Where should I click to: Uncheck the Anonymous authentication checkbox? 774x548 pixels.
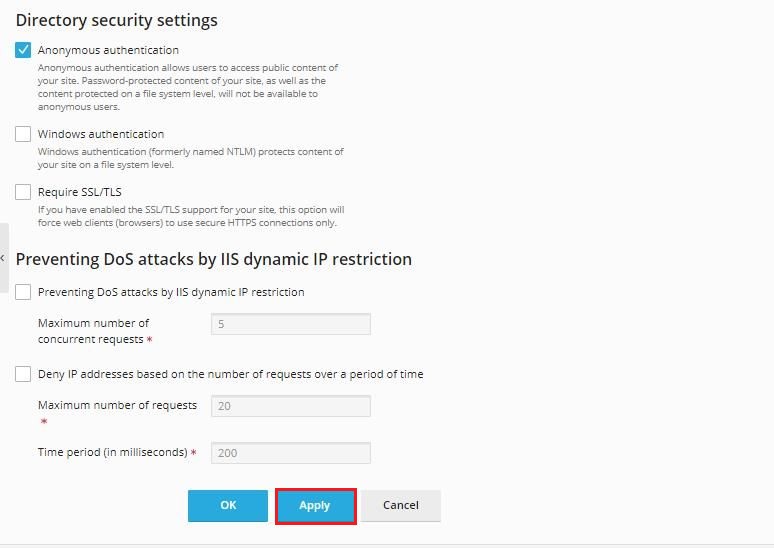[x=23, y=50]
